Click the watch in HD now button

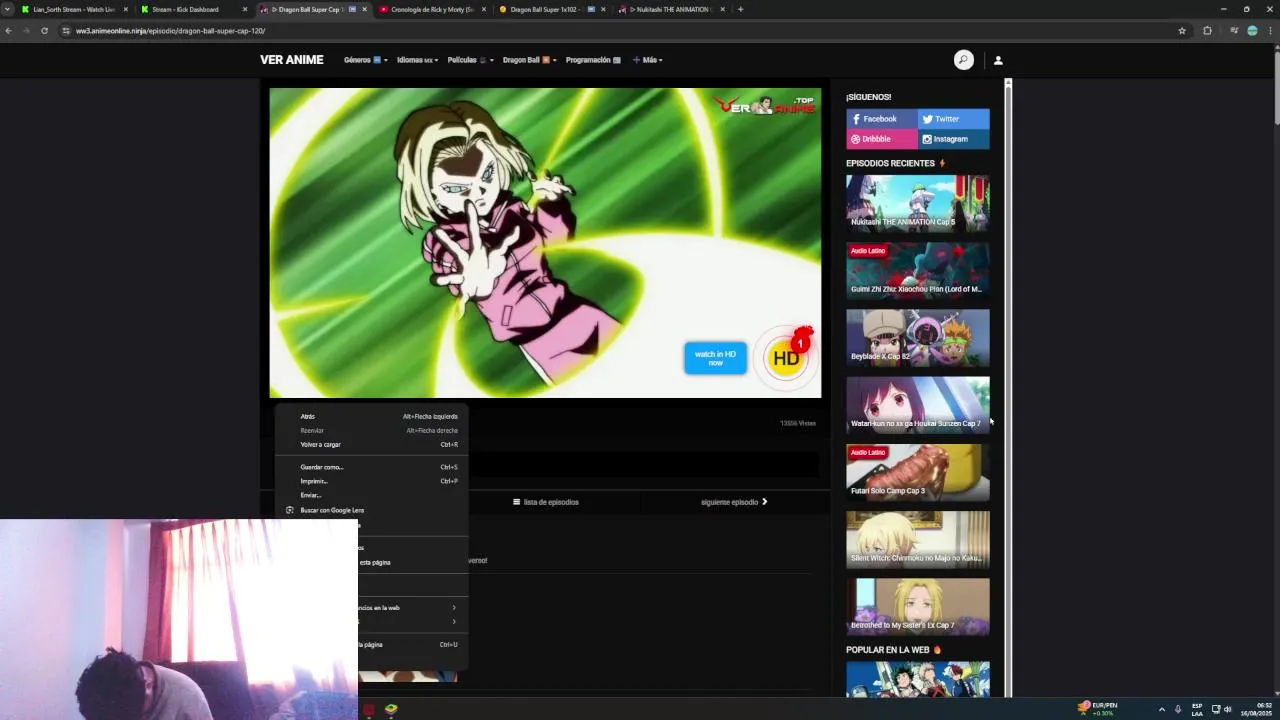[715, 358]
